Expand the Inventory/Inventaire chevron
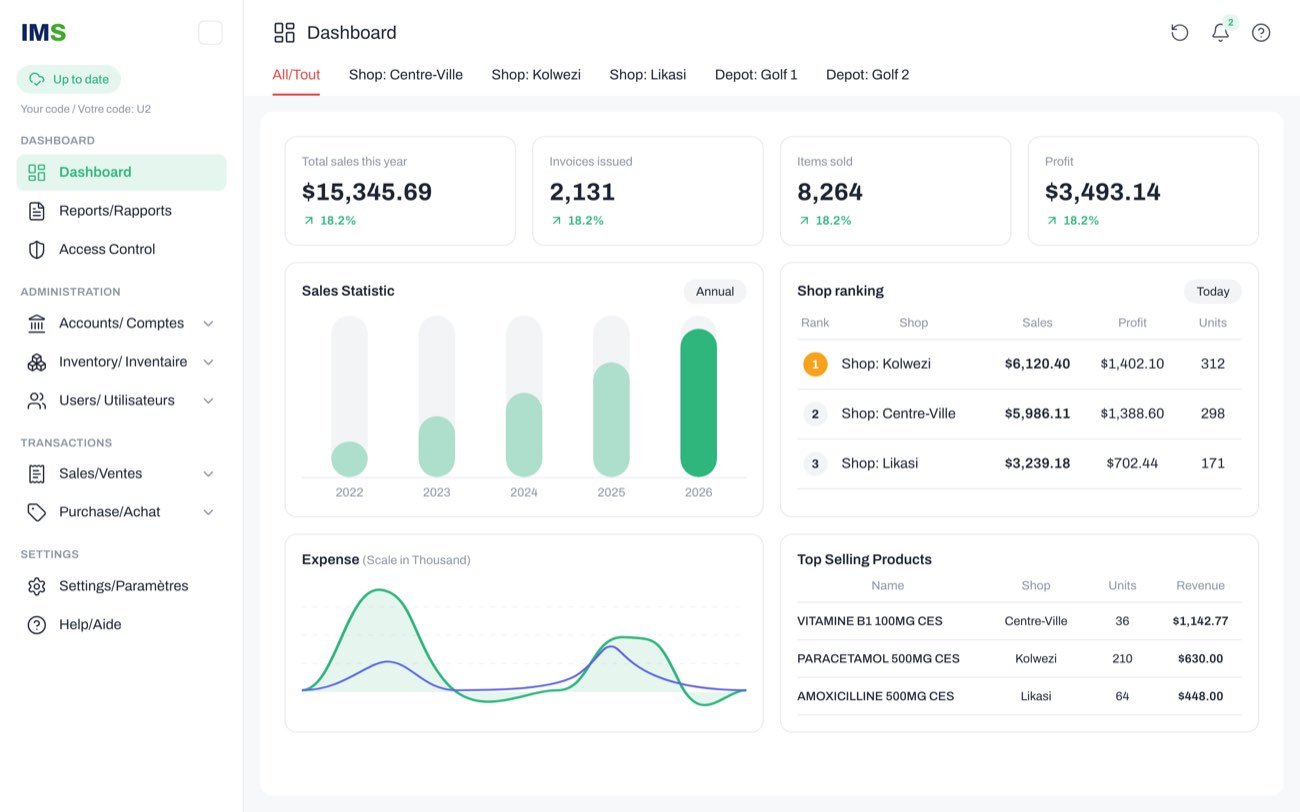This screenshot has width=1300, height=812. tap(208, 362)
